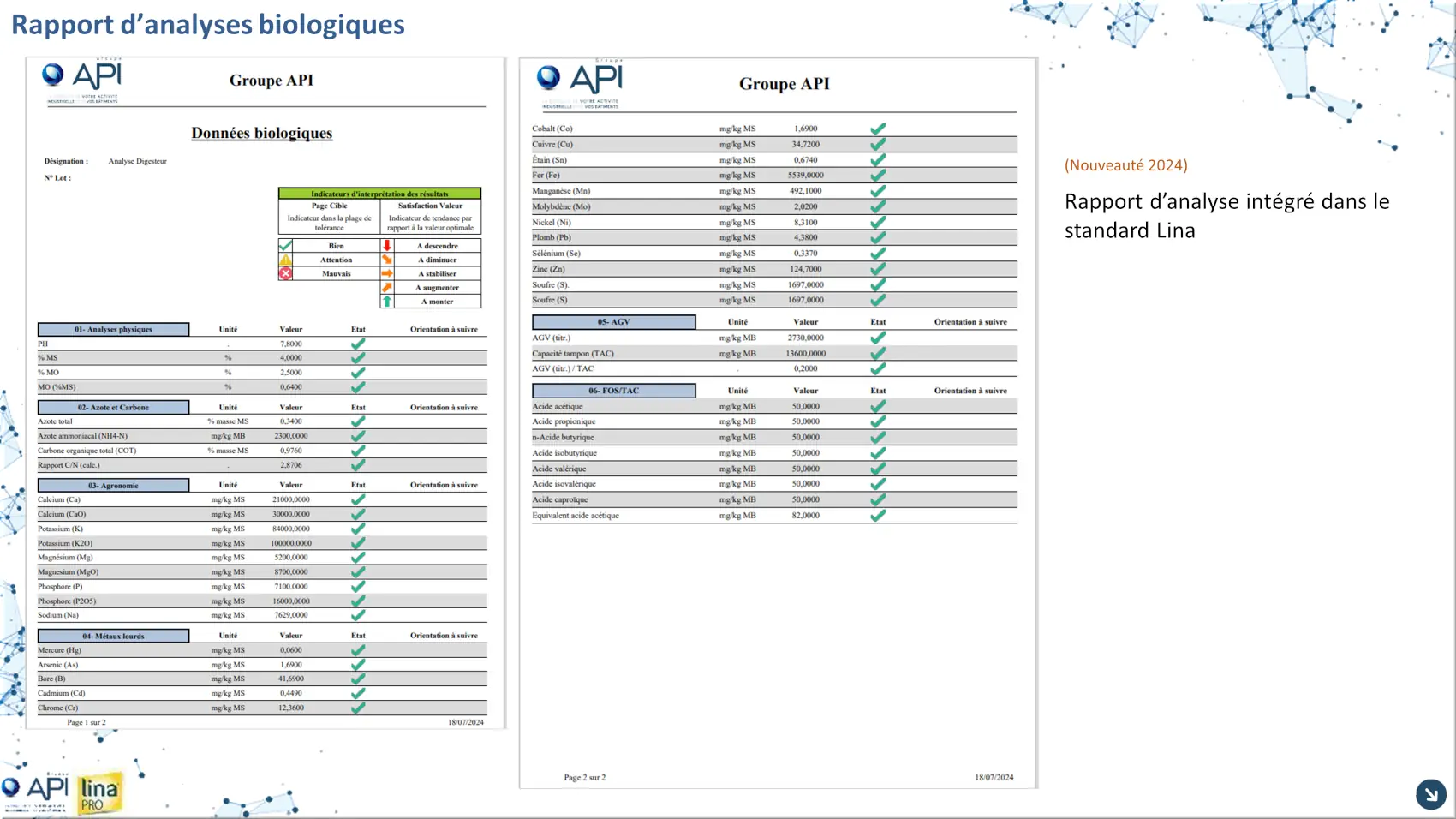Click the green check icon next to Bien

[x=285, y=246]
